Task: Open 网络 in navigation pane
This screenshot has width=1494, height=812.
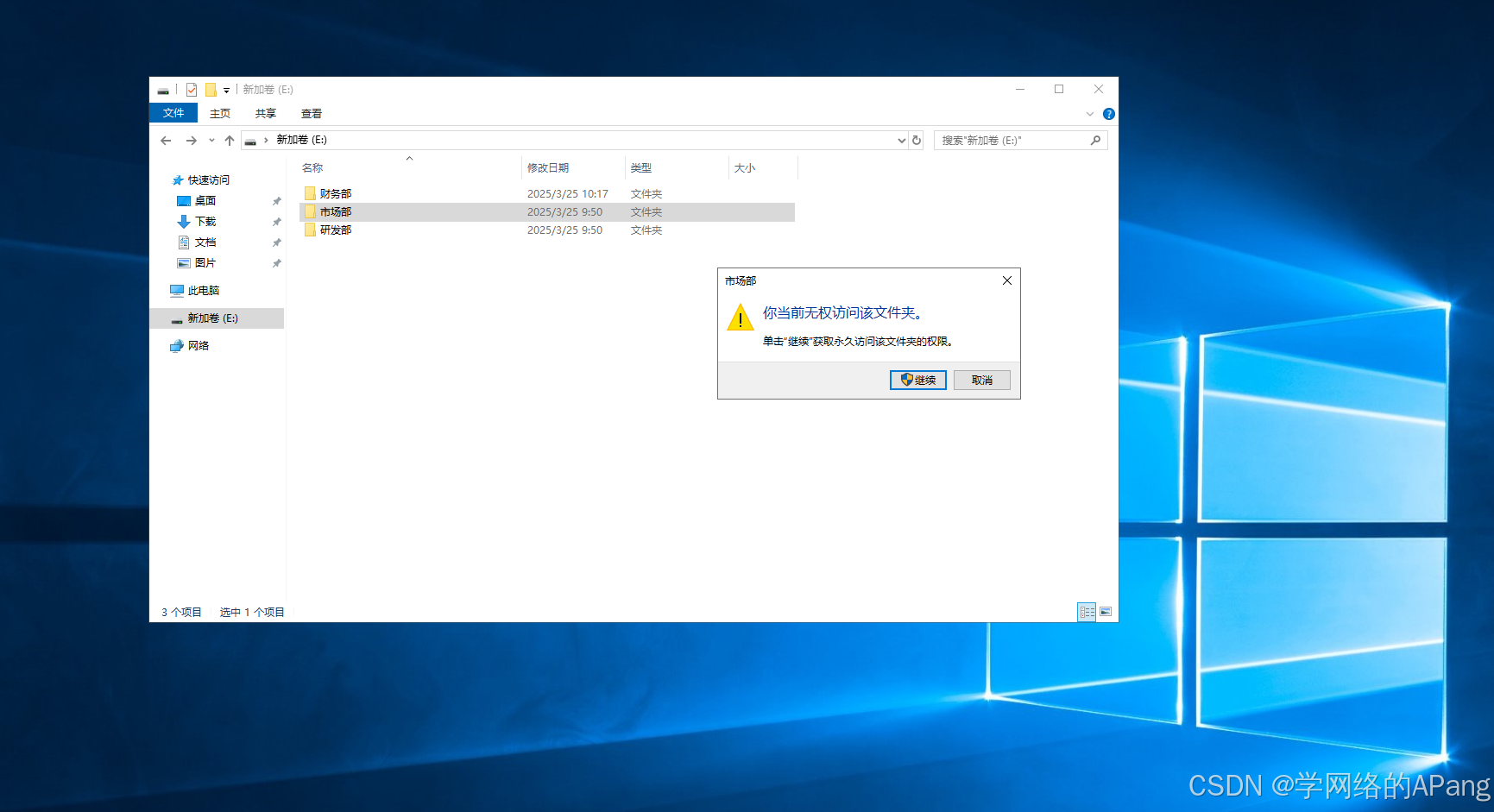Action: [x=199, y=346]
